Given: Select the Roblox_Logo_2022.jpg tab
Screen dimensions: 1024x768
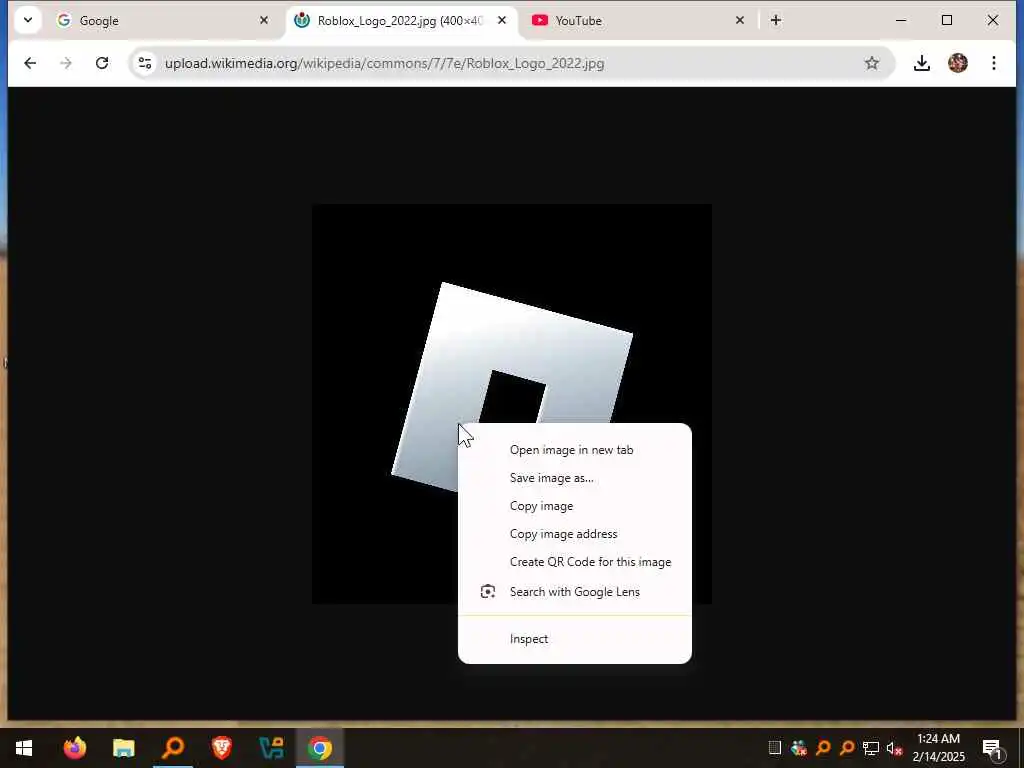Looking at the screenshot, I should [x=400, y=20].
